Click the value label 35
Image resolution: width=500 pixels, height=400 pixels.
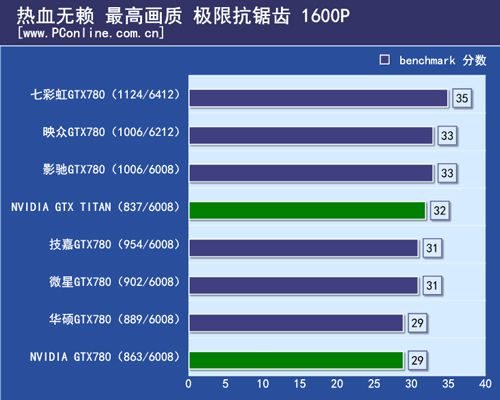click(x=462, y=98)
